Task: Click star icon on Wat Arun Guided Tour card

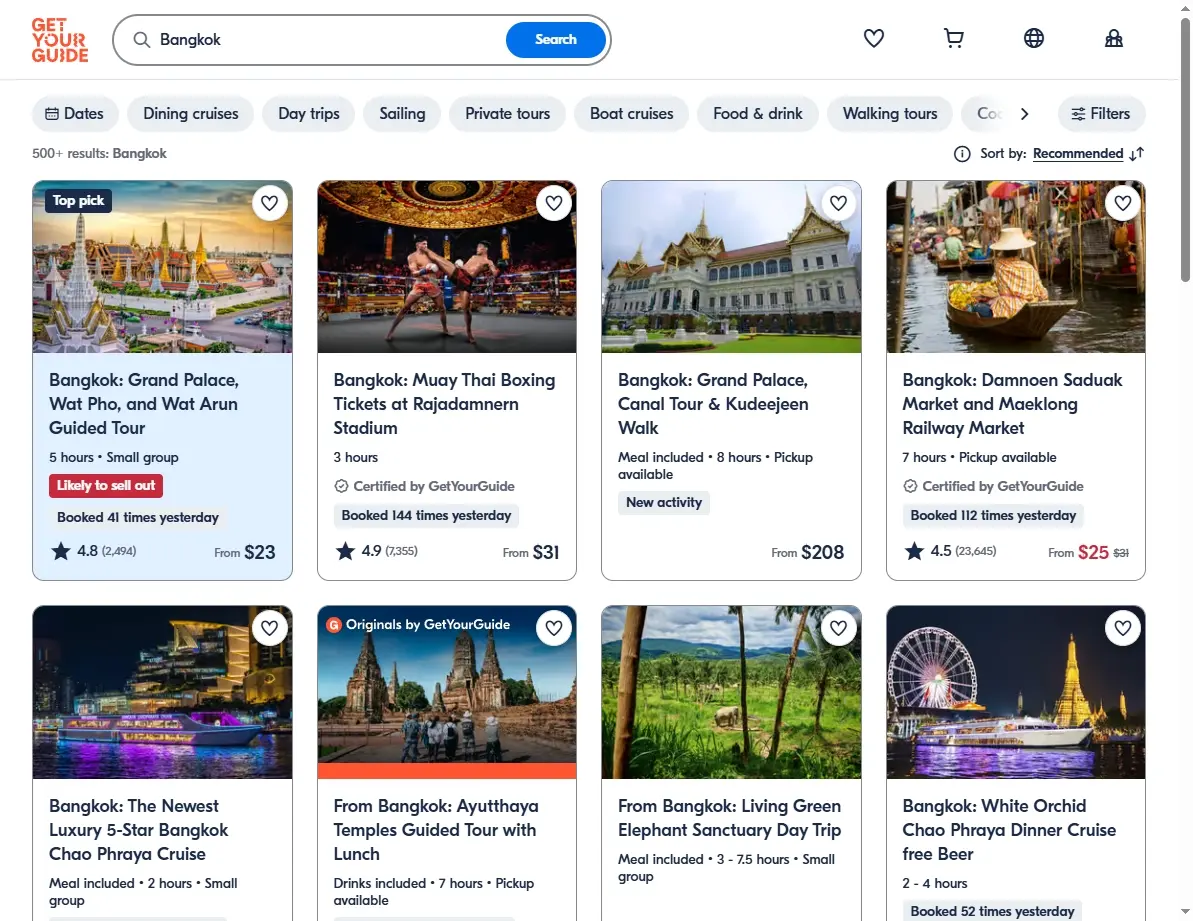Action: click(x=61, y=551)
